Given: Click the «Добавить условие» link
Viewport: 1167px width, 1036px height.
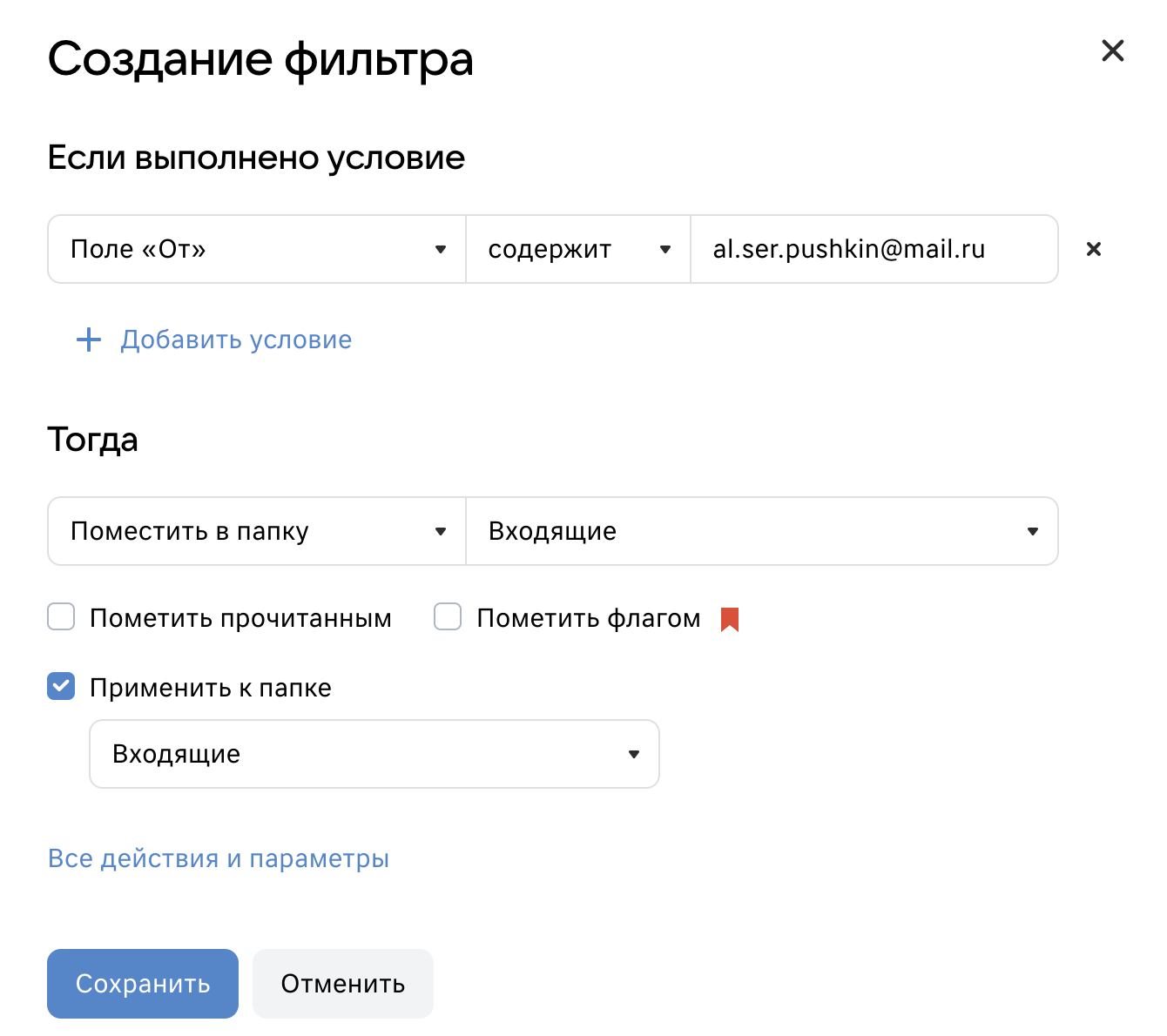Looking at the screenshot, I should [236, 340].
